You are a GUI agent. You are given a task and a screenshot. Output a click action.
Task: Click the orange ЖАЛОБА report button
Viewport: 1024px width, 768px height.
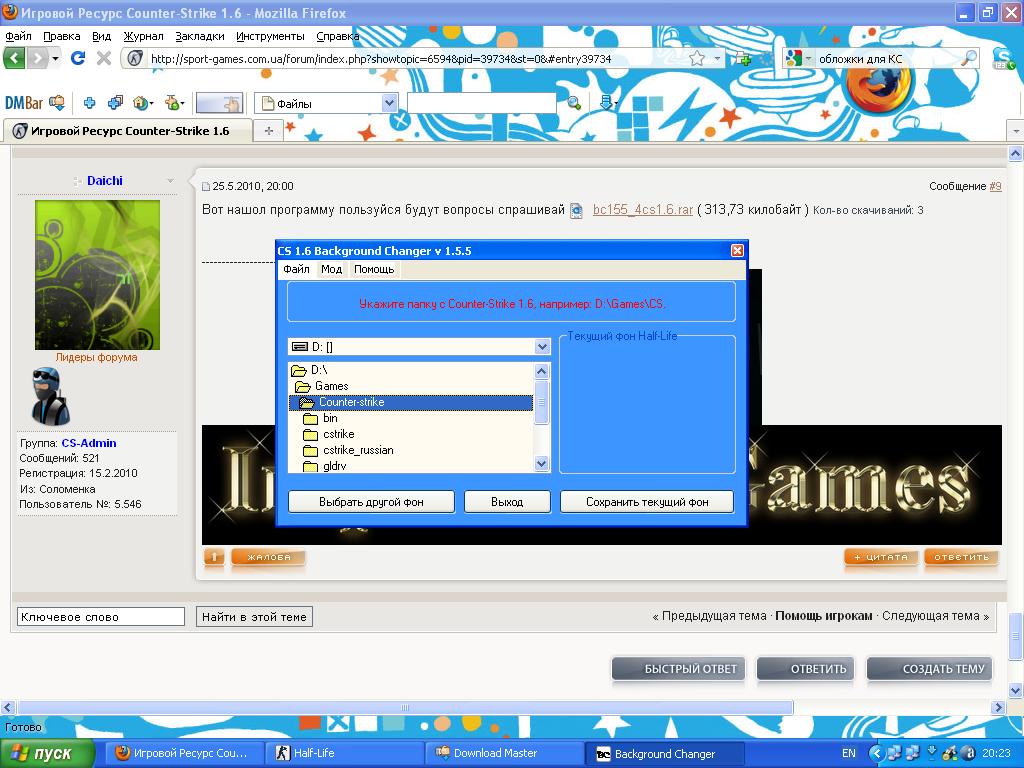(268, 557)
